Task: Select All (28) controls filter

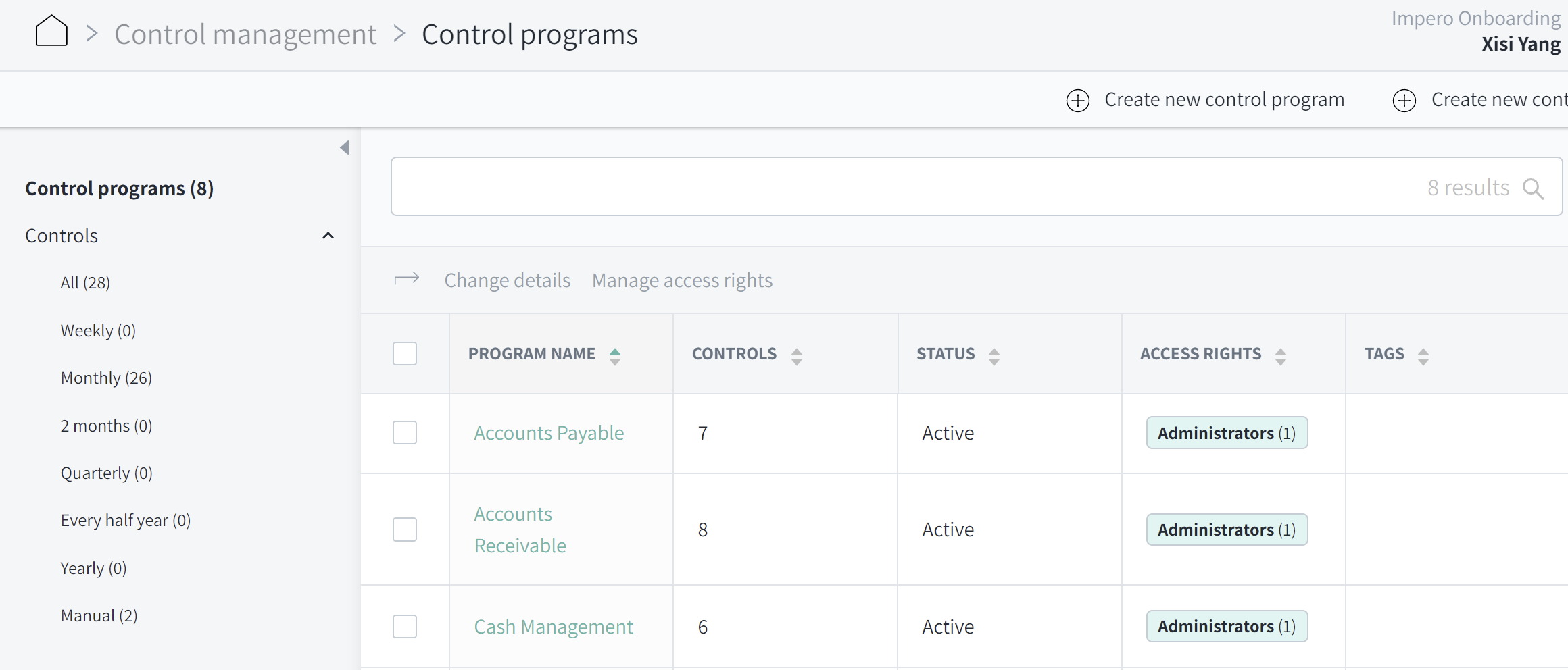Action: [85, 282]
